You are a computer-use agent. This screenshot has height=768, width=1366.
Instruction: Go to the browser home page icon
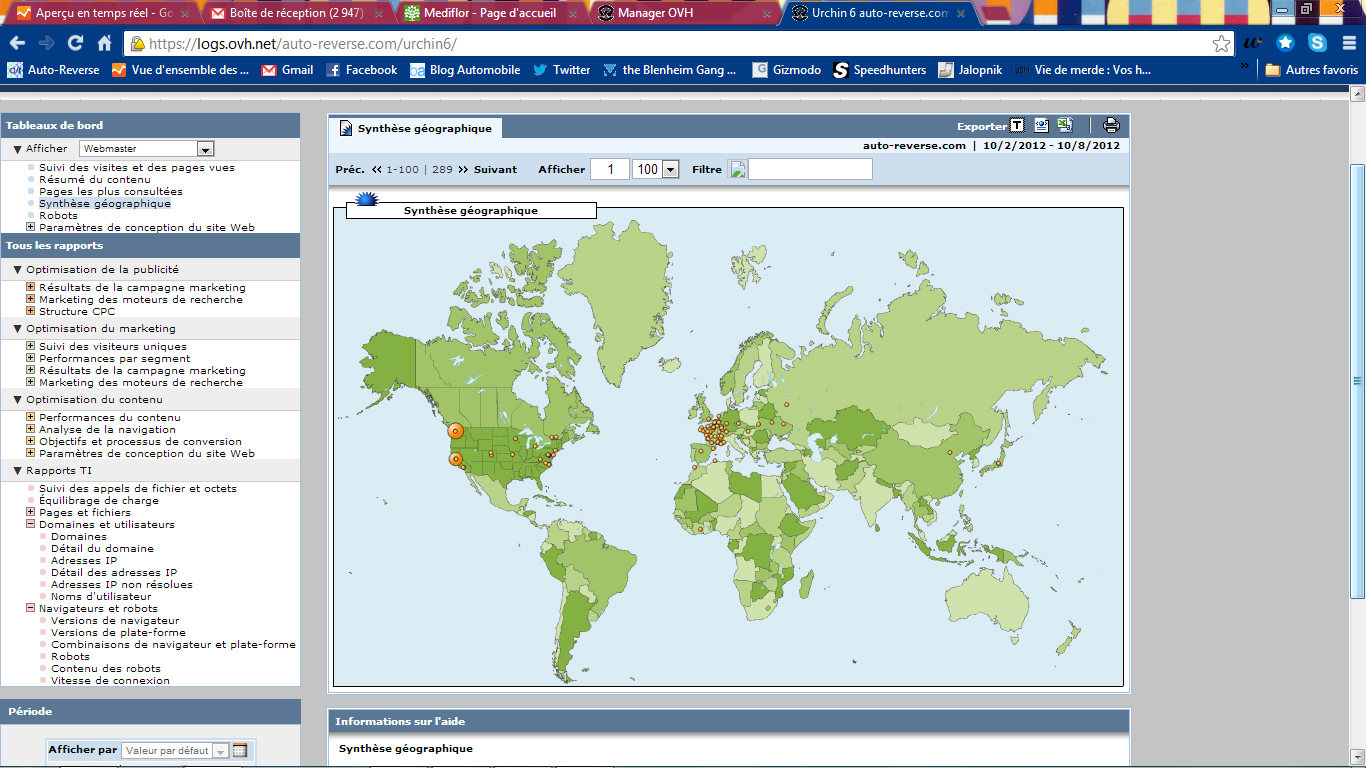(104, 43)
